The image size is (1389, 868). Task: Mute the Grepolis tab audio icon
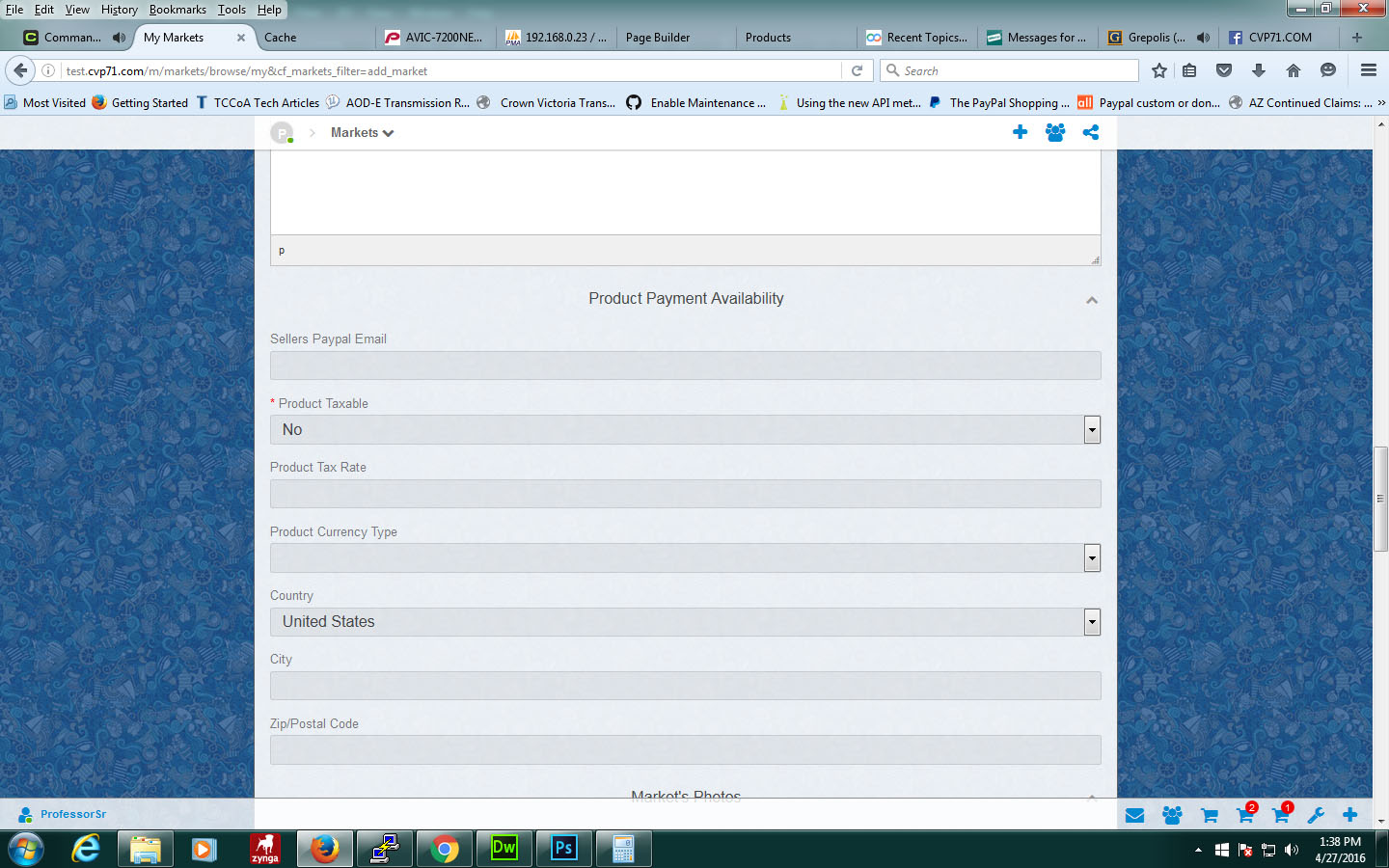tap(1203, 38)
